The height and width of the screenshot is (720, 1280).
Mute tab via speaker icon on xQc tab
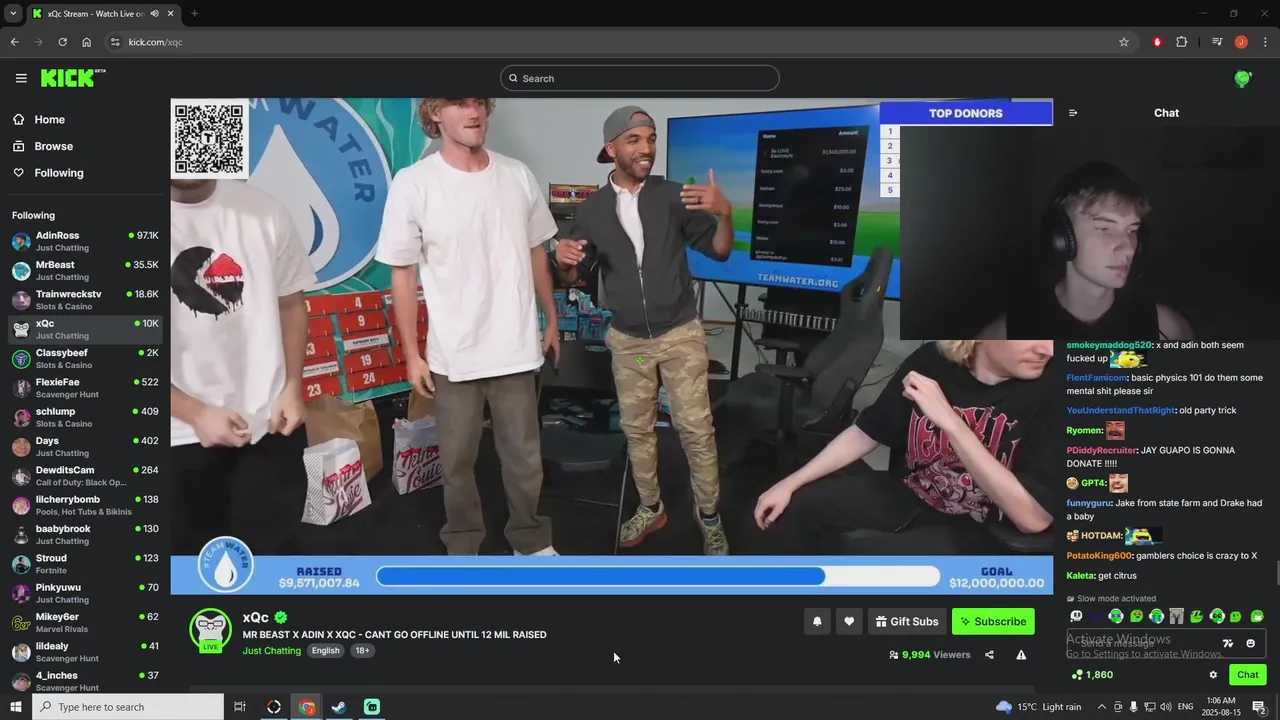[x=154, y=14]
